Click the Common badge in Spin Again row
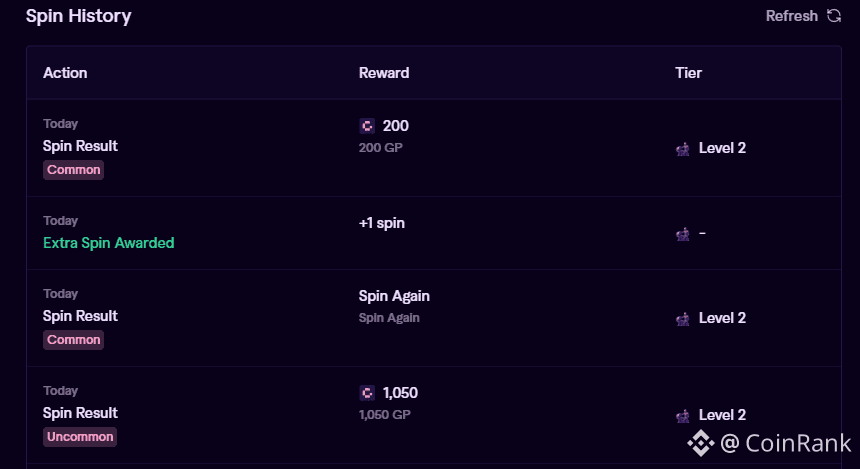 point(74,340)
